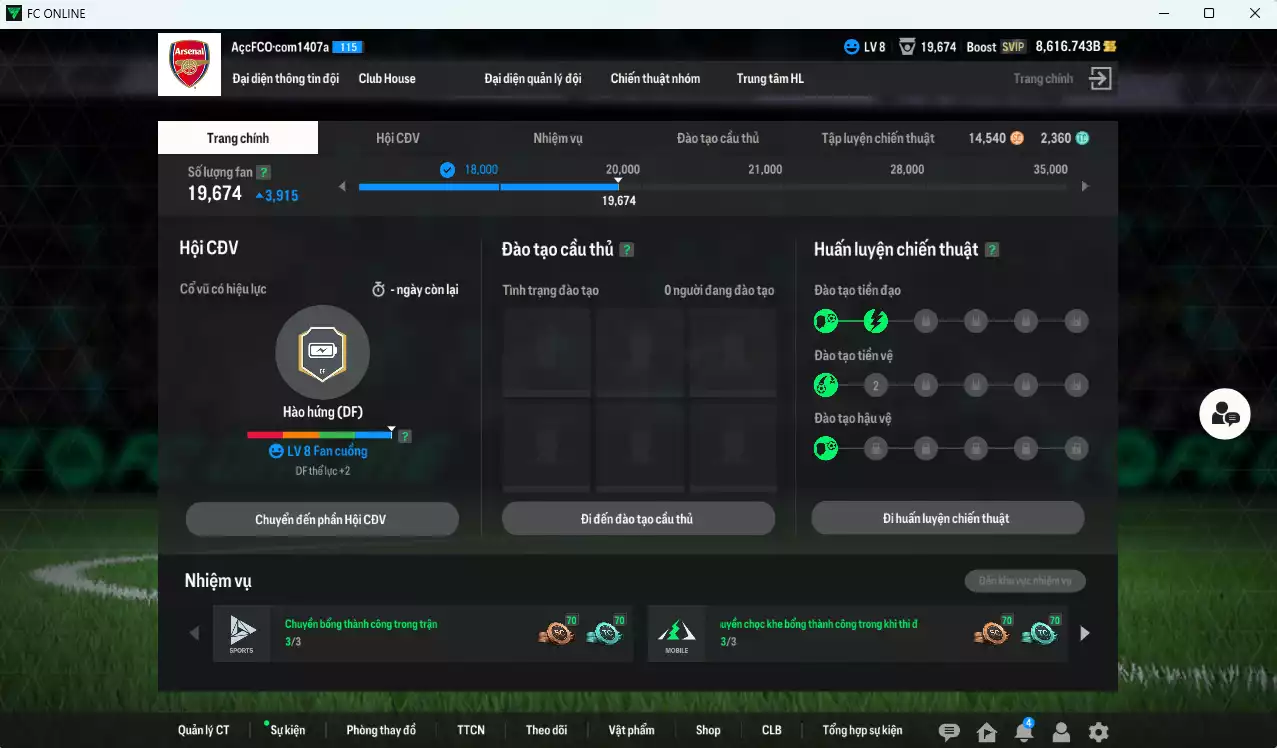The width and height of the screenshot is (1277, 748).
Task: Select node 2 of Đào tạo tiền vệ
Action: click(x=876, y=385)
